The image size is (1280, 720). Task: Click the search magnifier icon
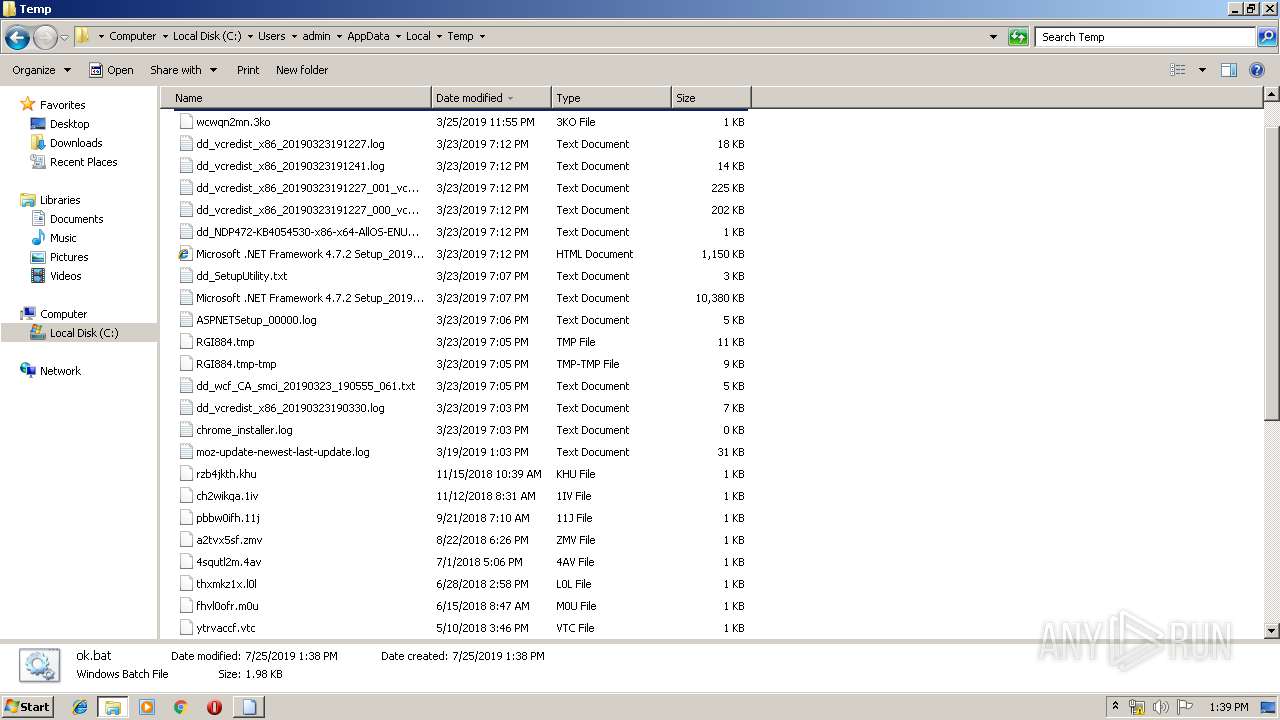click(1267, 37)
